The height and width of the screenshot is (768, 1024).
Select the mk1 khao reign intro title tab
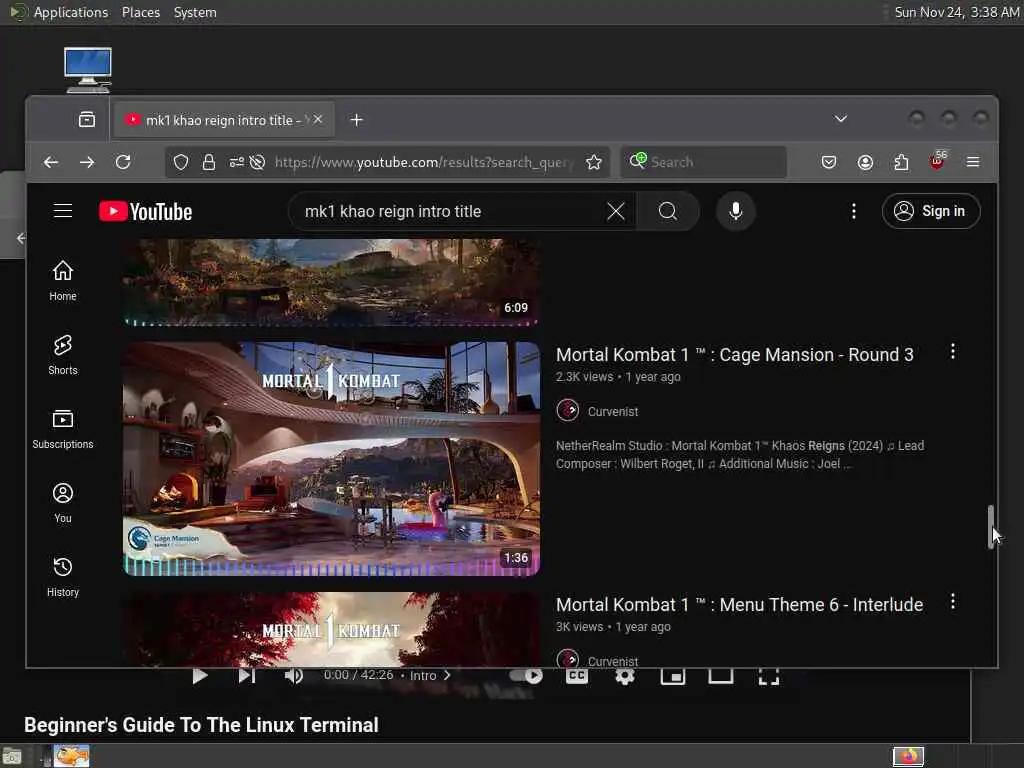click(x=224, y=120)
